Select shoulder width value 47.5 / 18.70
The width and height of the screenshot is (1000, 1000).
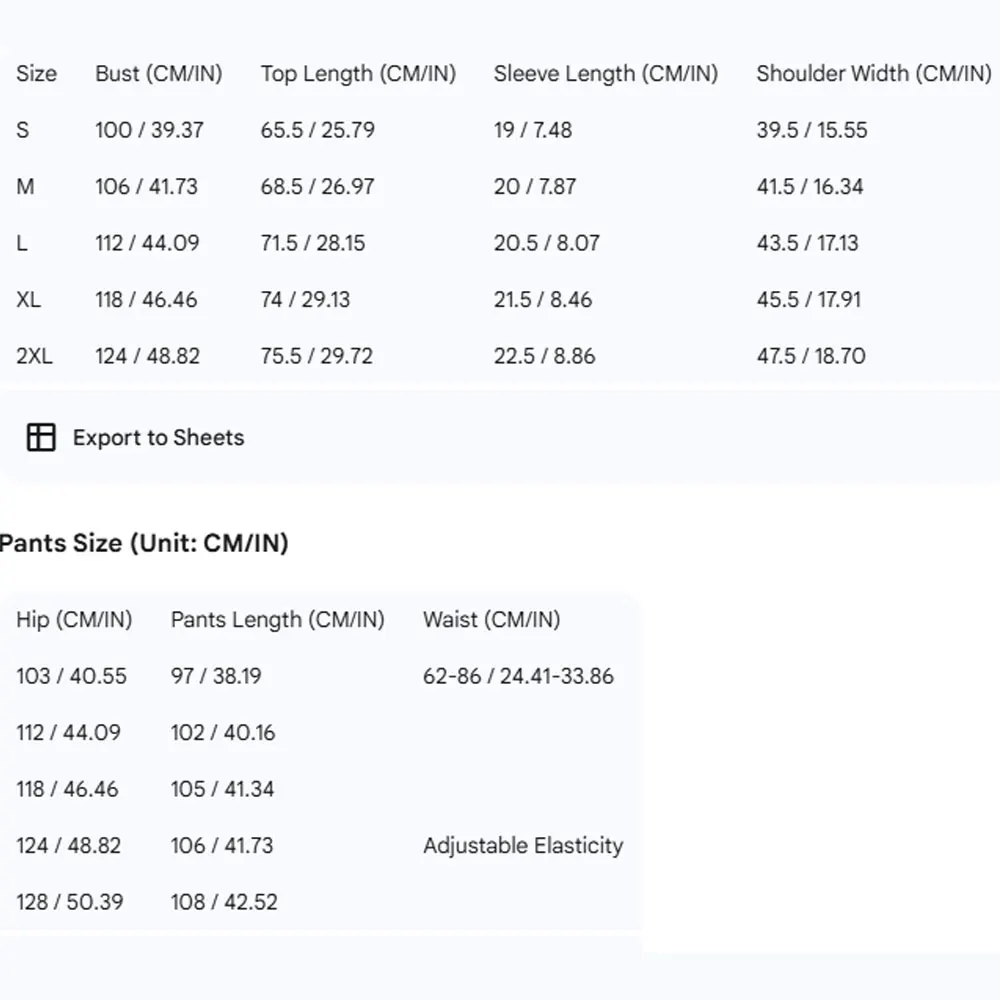tap(811, 356)
